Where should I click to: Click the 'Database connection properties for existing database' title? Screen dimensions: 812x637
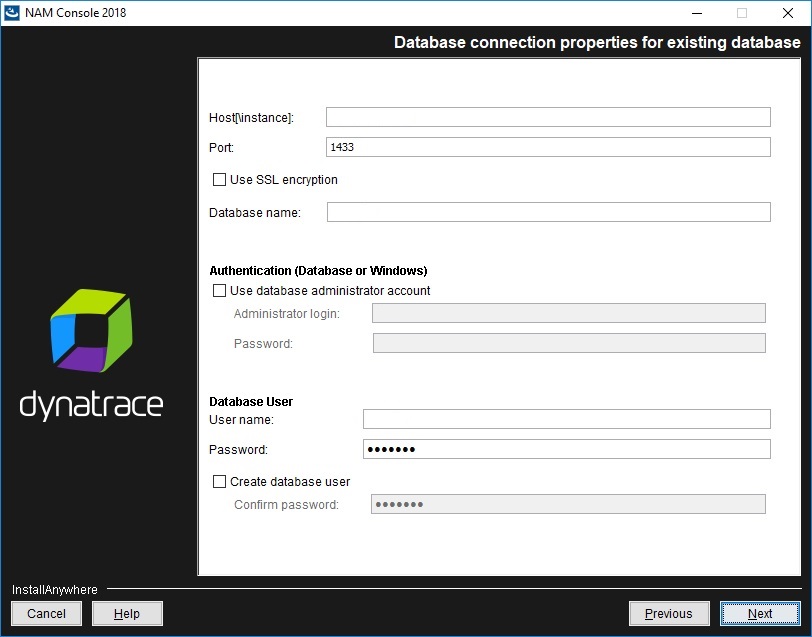[x=597, y=42]
